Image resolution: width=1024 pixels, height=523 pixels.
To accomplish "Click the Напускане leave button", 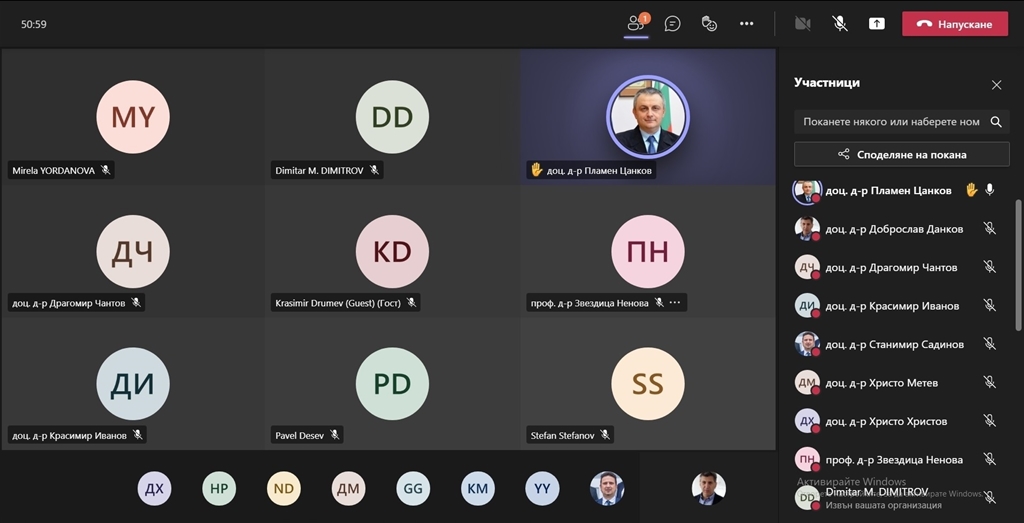I will (x=955, y=24).
